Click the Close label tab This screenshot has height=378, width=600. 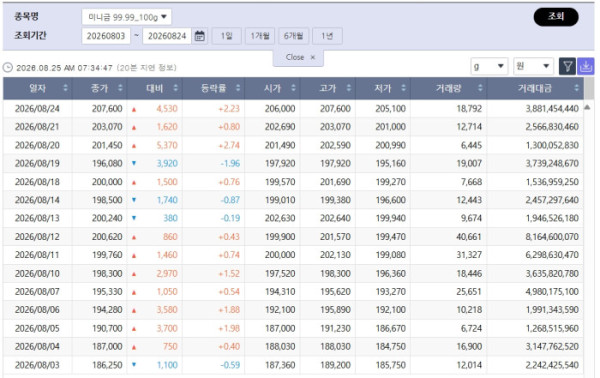pos(295,57)
